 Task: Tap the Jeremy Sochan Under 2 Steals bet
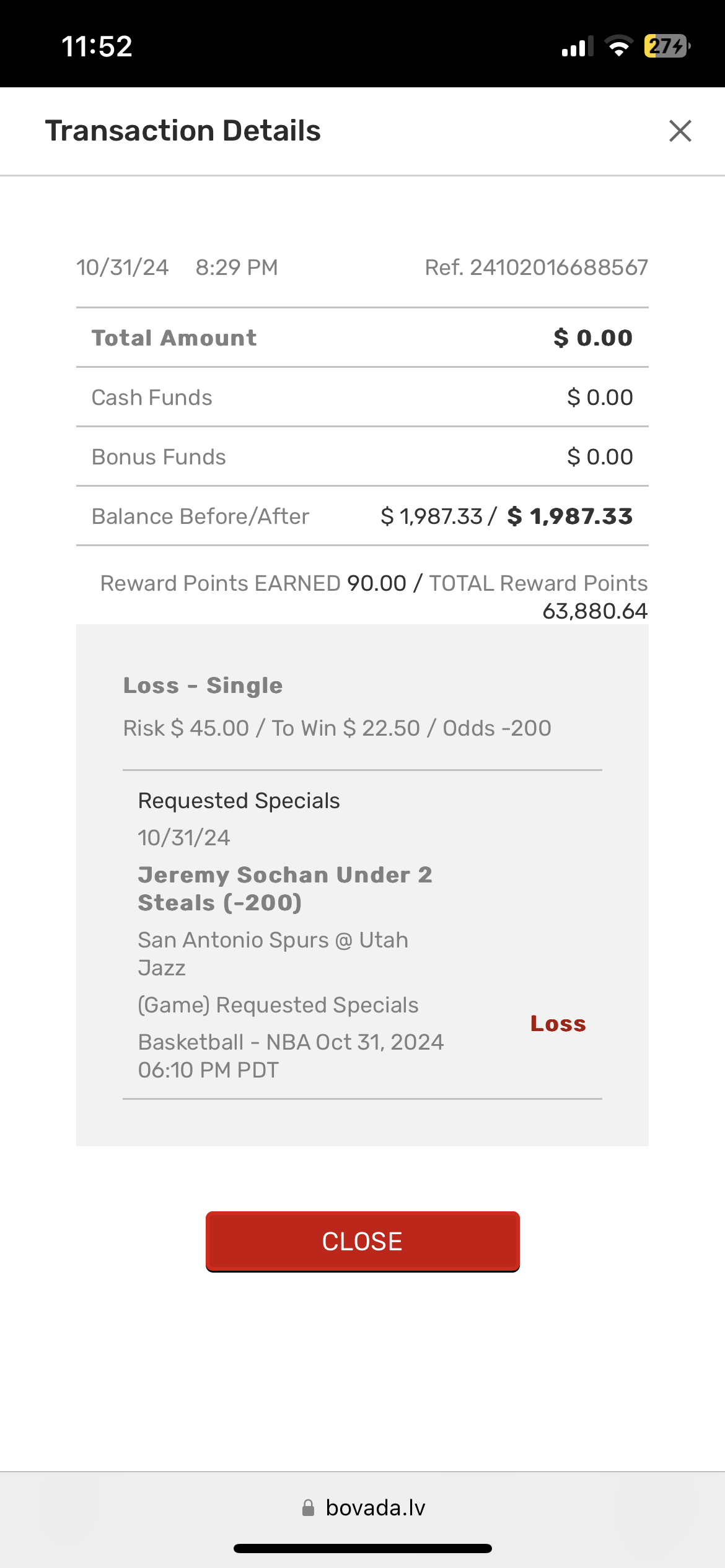click(x=284, y=889)
